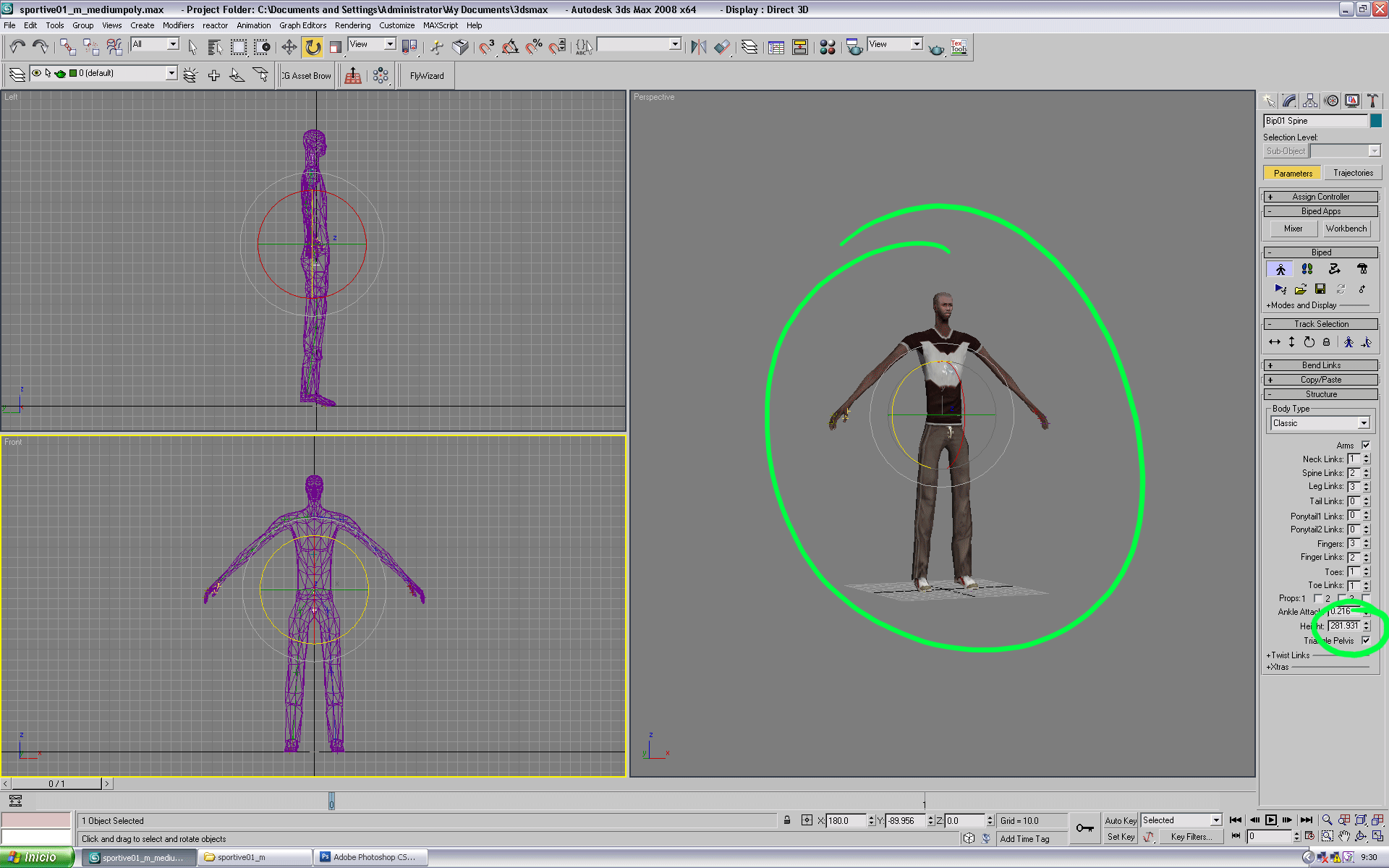Click the Mirror tool icon
This screenshot has height=868, width=1389.
tap(698, 48)
